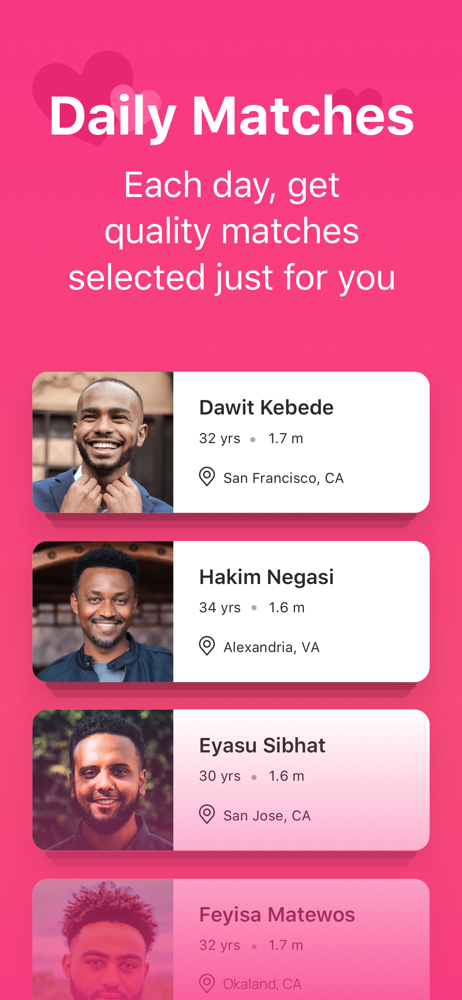Select the Eyasu Sibhat name
Screen dimensions: 462x1000
click(262, 746)
